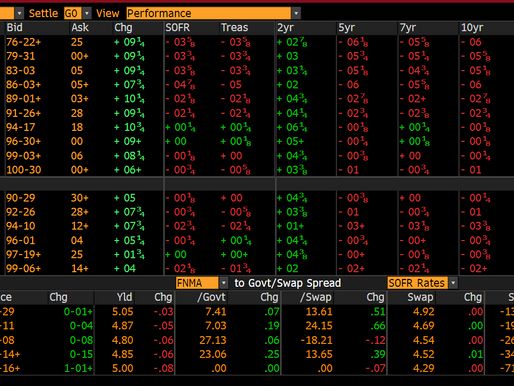The width and height of the screenshot is (514, 386).
Task: Open the dropdown arrow left of Settle
Action: pyautogui.click(x=19, y=13)
